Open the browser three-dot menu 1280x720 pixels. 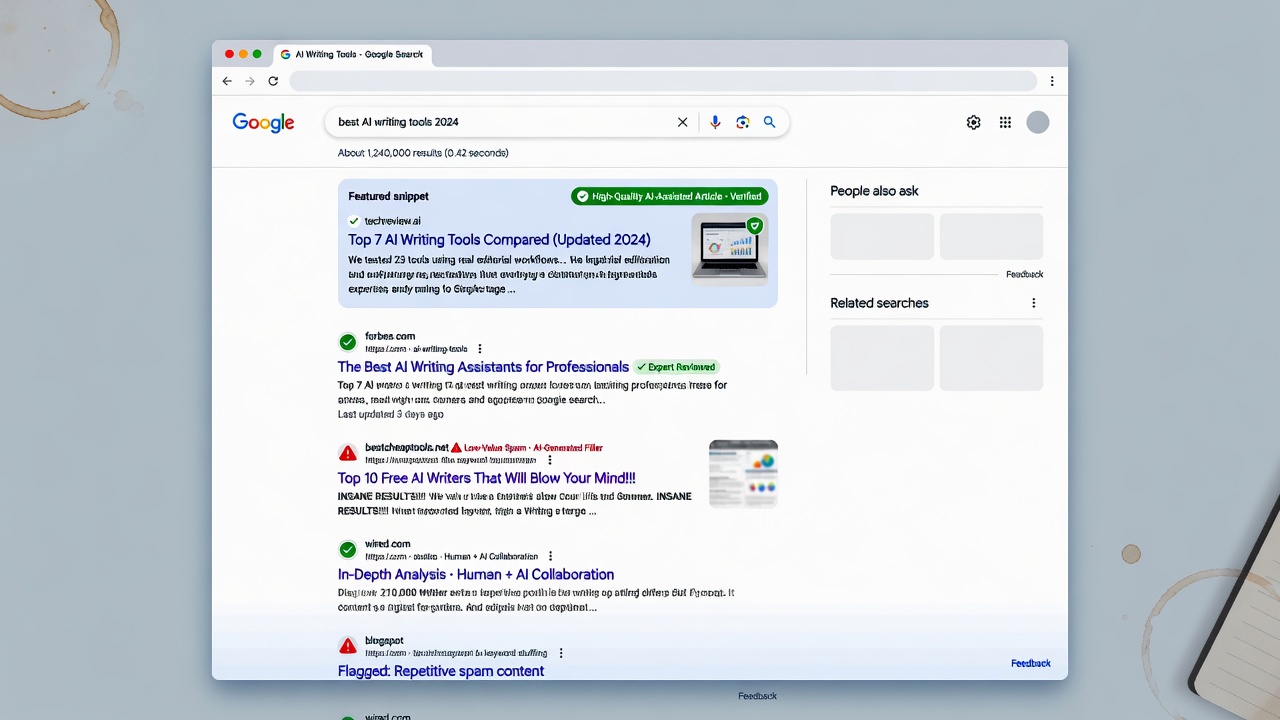tap(1052, 81)
